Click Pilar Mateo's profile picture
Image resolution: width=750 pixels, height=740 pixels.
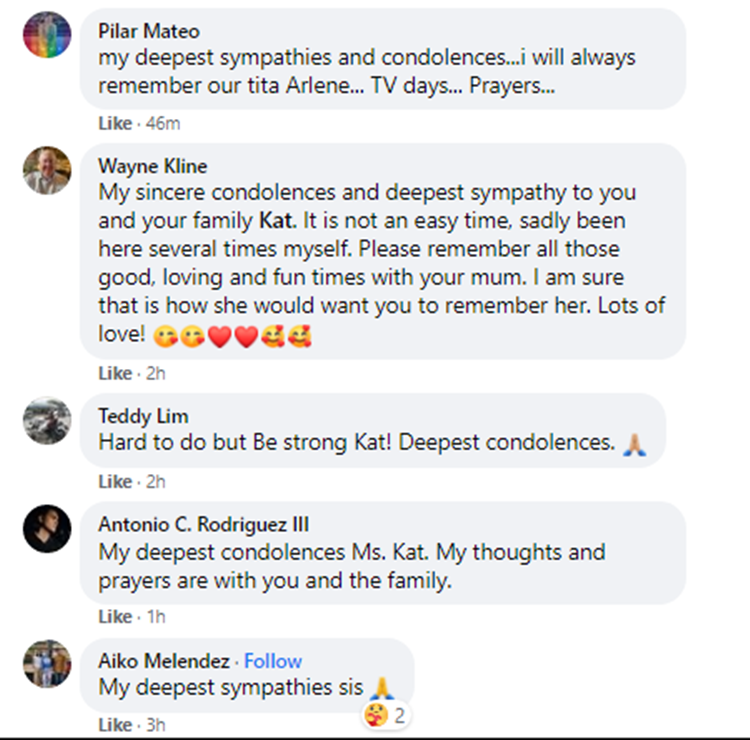tap(47, 35)
